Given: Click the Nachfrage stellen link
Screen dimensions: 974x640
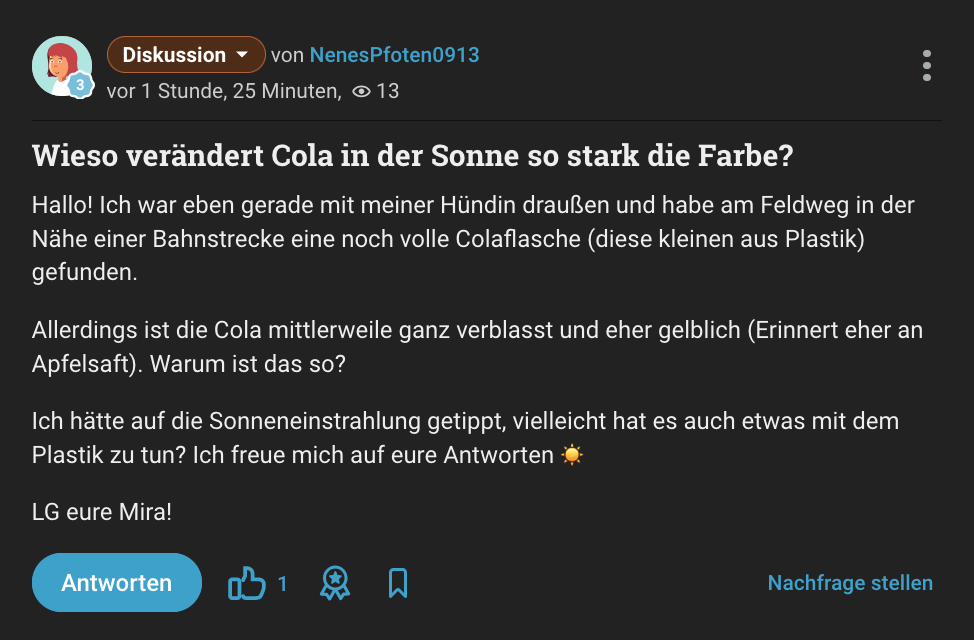Looking at the screenshot, I should click(x=850, y=583).
